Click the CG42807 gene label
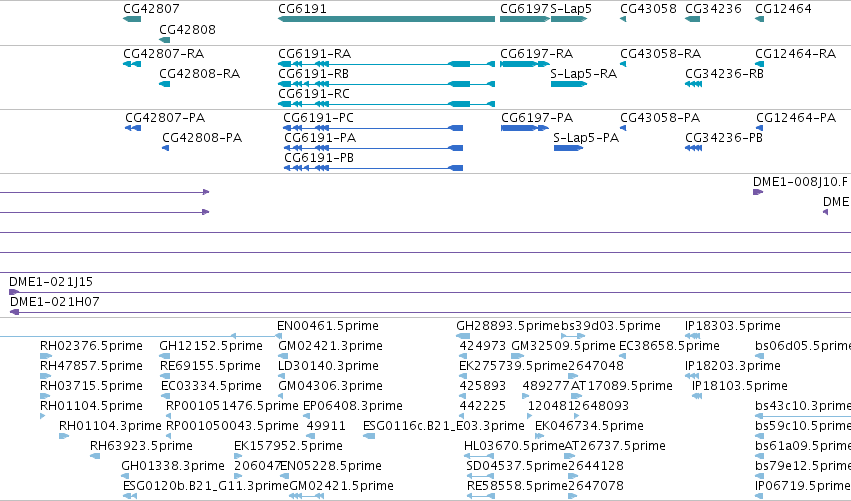This screenshot has height=501, width=851. [x=151, y=9]
